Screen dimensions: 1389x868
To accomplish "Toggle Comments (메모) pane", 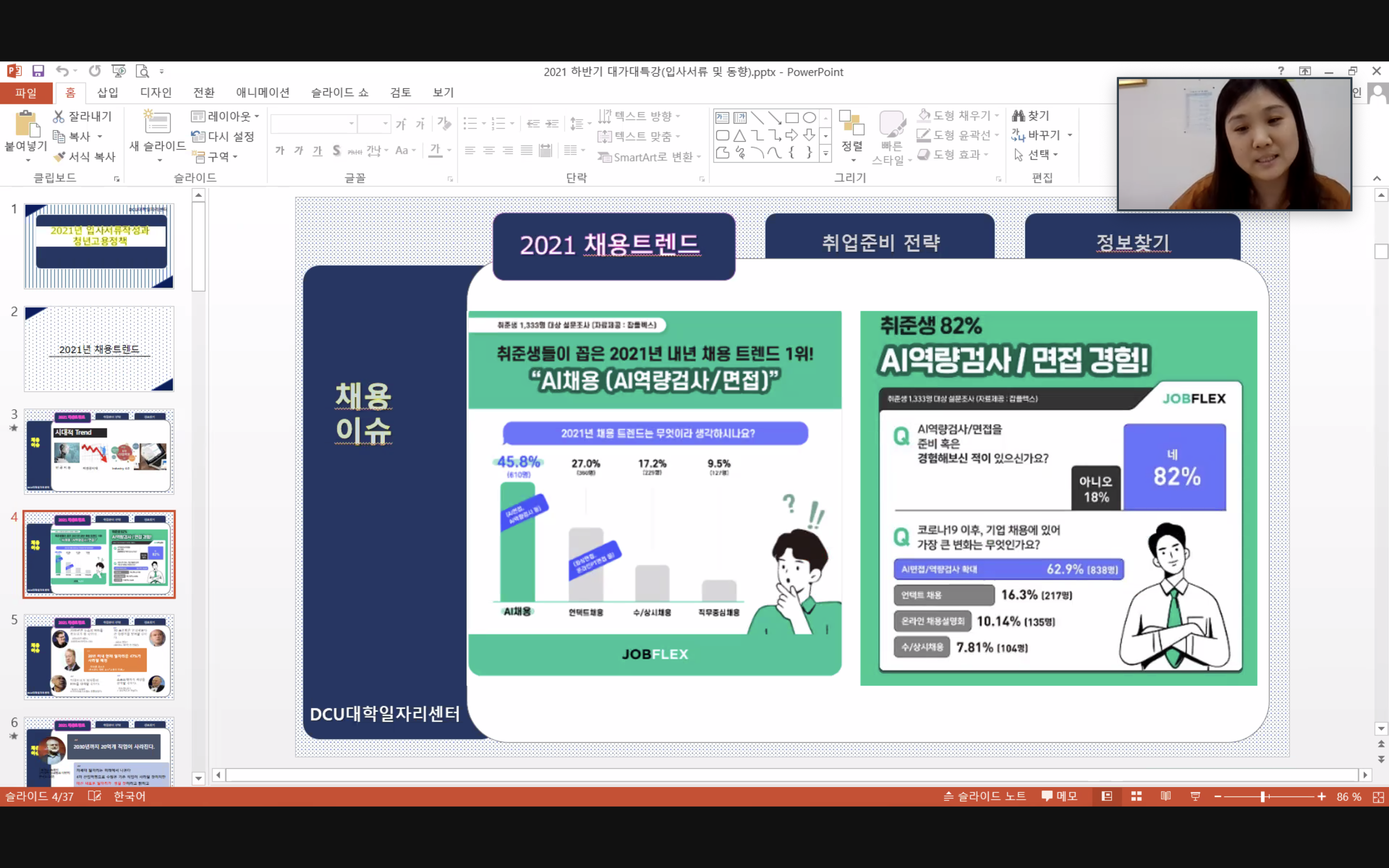I will click(x=1060, y=796).
